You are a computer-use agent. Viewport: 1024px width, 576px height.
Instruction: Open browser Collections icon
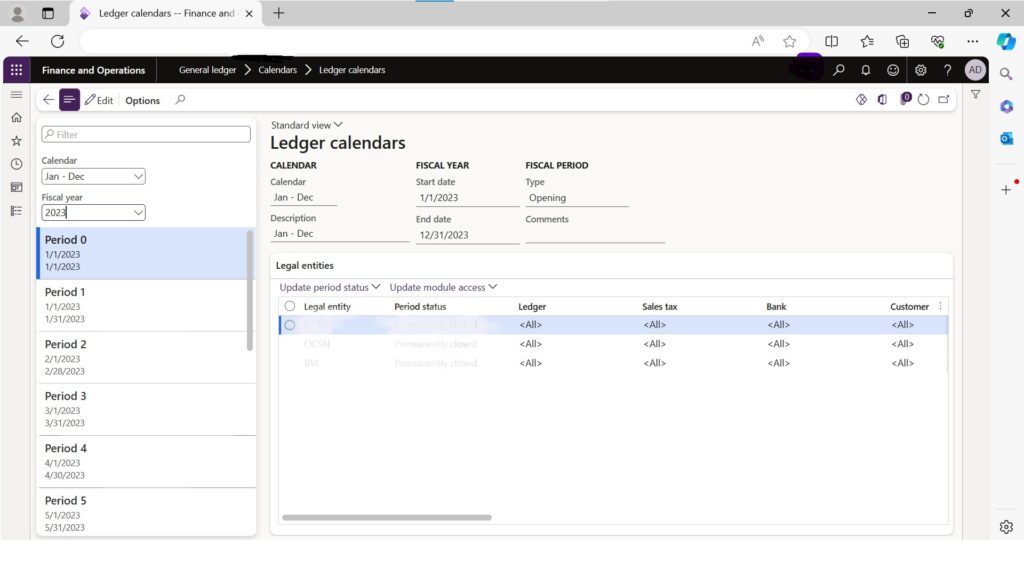[902, 41]
